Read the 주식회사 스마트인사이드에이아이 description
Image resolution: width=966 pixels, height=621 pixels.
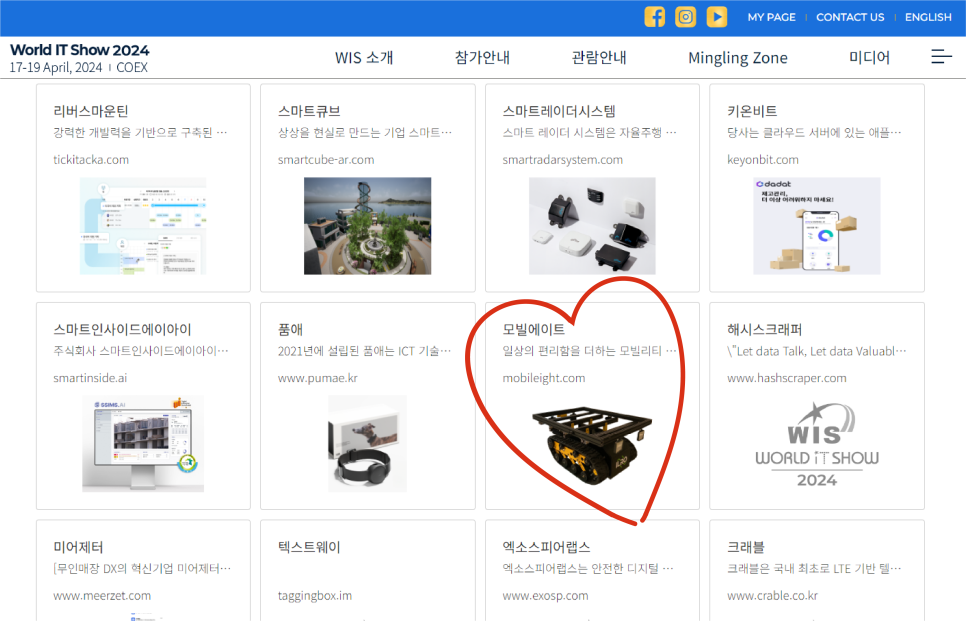(x=140, y=351)
